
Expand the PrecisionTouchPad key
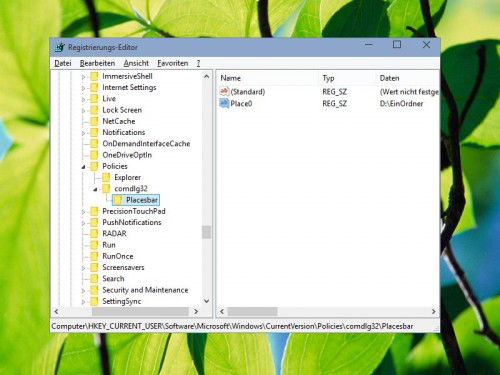83,212
